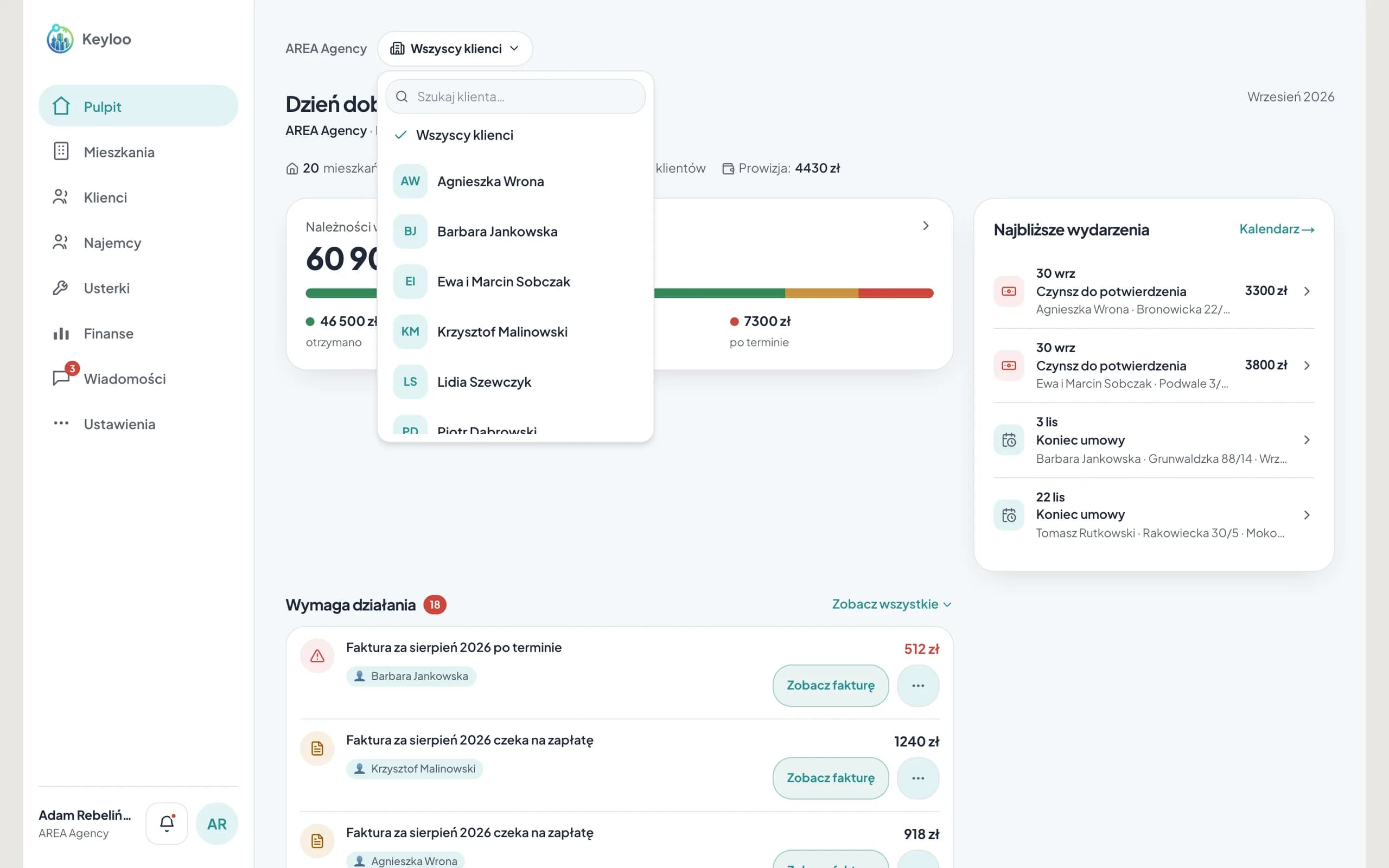
Task: Click the AW avatar for Agnieszka Wrona
Action: [410, 181]
